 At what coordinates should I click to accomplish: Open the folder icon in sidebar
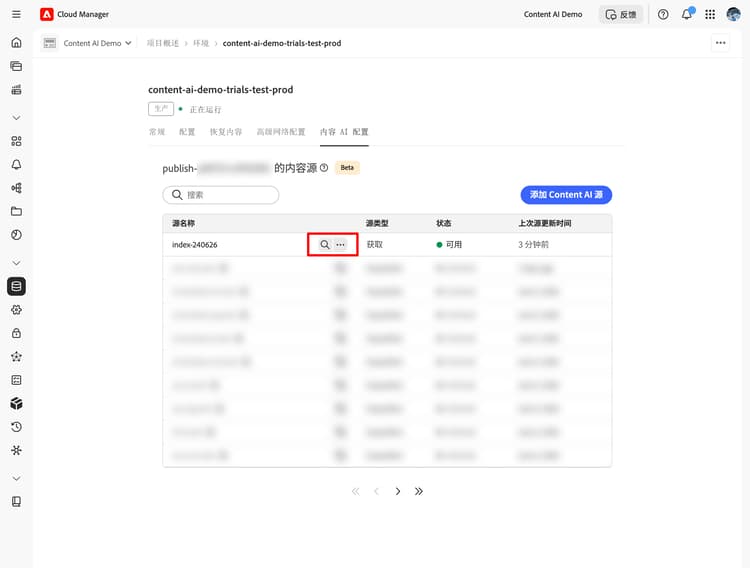click(x=16, y=212)
